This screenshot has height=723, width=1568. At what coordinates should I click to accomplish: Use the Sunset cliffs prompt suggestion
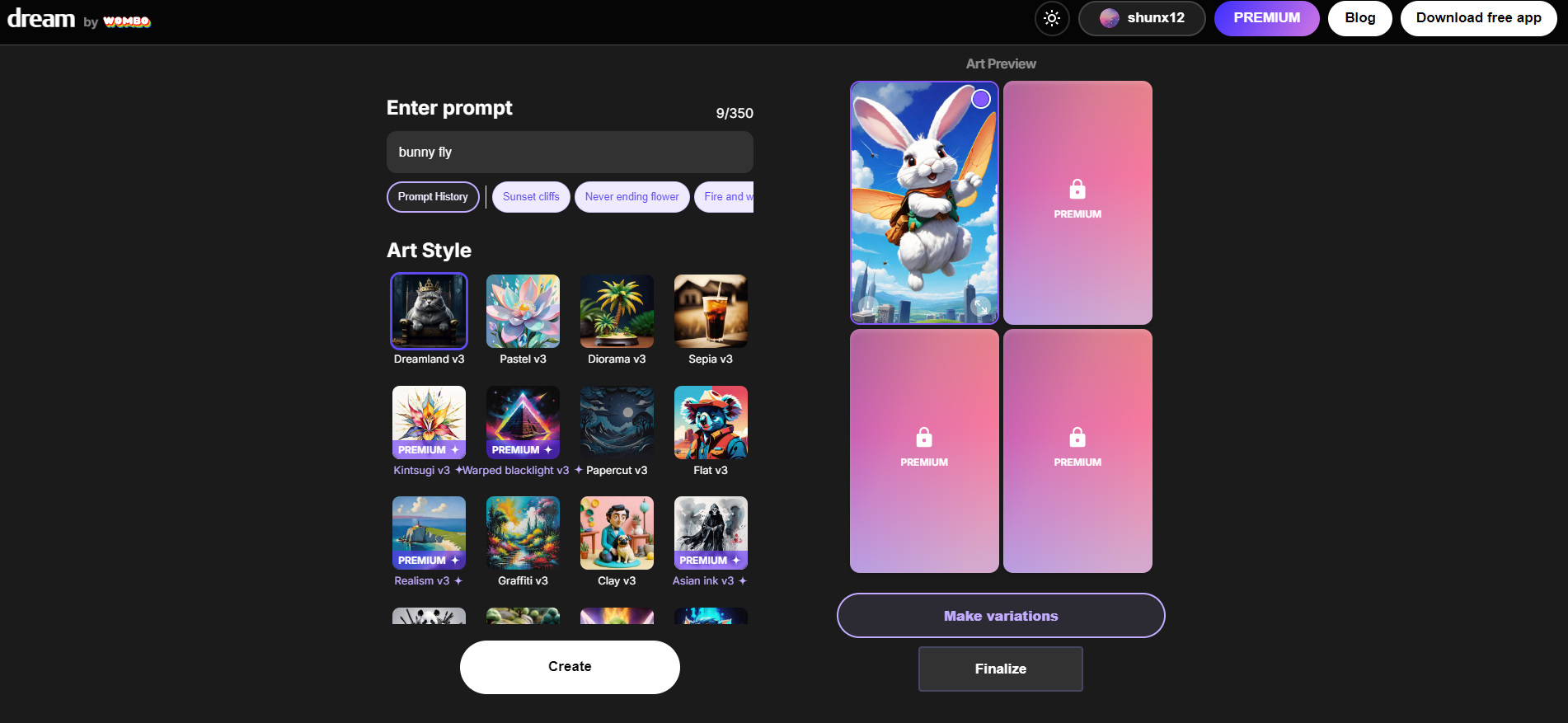[x=531, y=197]
